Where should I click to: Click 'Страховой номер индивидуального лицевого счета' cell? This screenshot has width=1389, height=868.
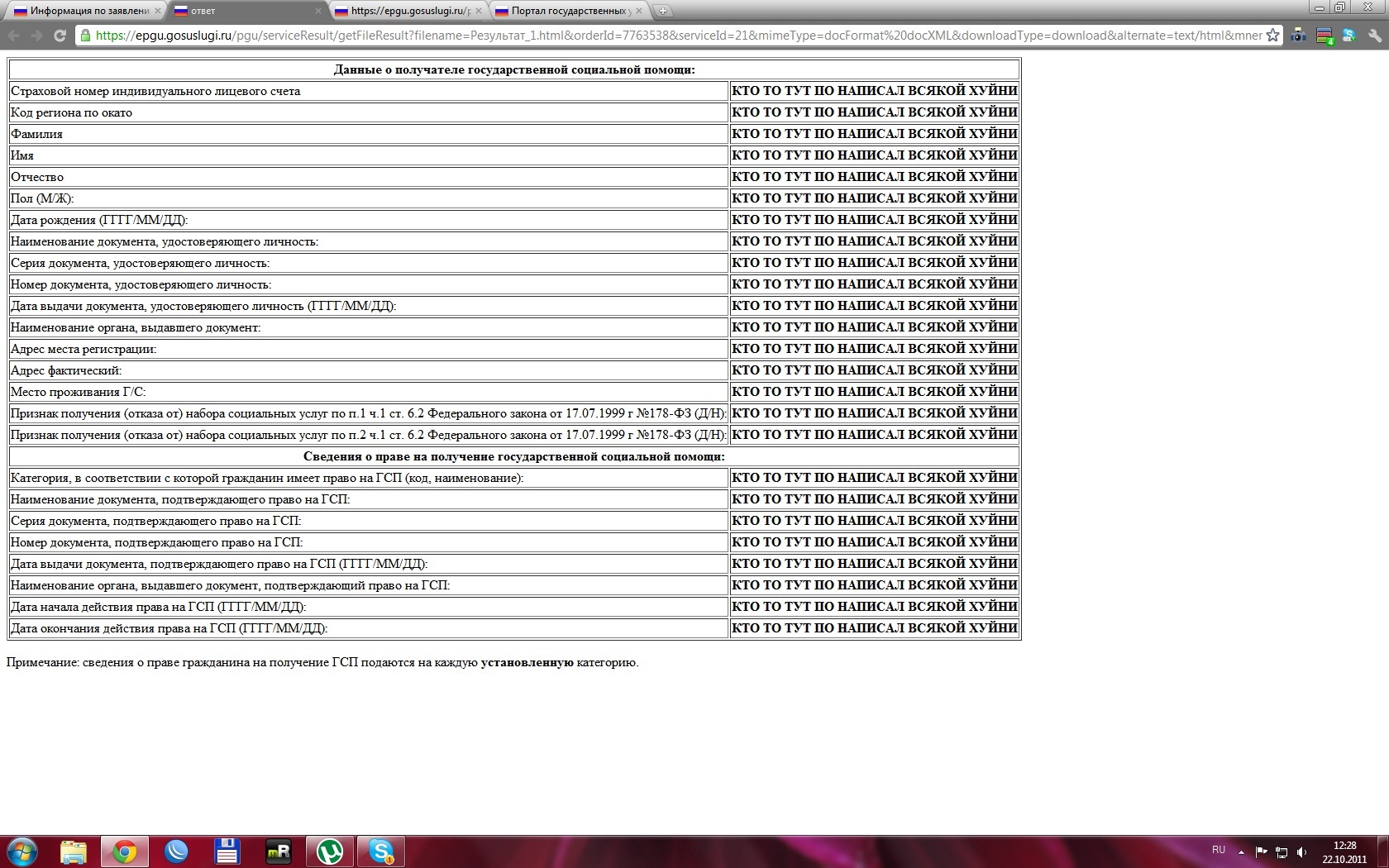[x=369, y=91]
